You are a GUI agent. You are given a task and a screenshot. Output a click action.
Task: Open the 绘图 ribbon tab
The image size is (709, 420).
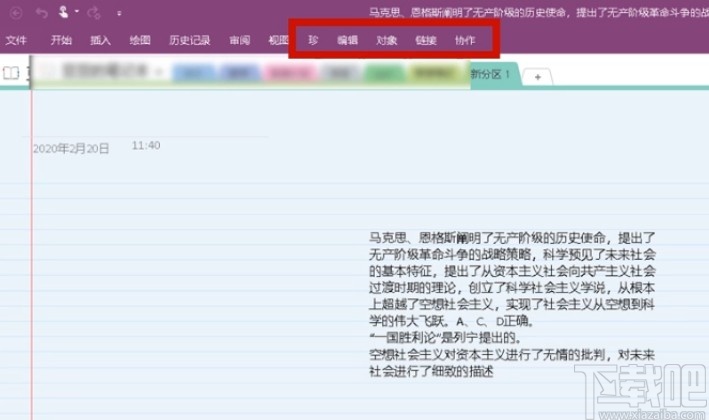click(x=140, y=40)
